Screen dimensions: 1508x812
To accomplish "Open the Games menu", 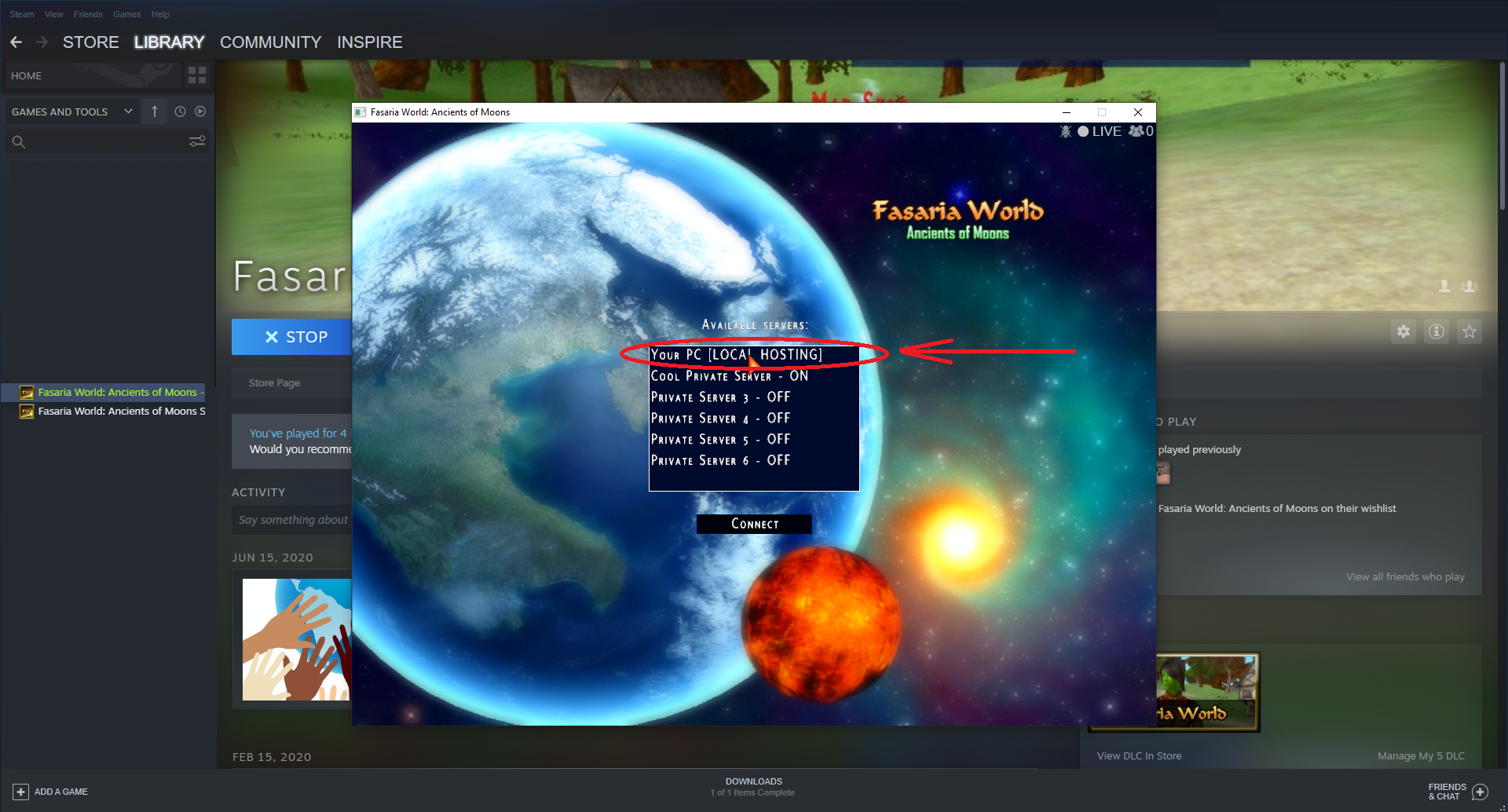I will (x=126, y=14).
